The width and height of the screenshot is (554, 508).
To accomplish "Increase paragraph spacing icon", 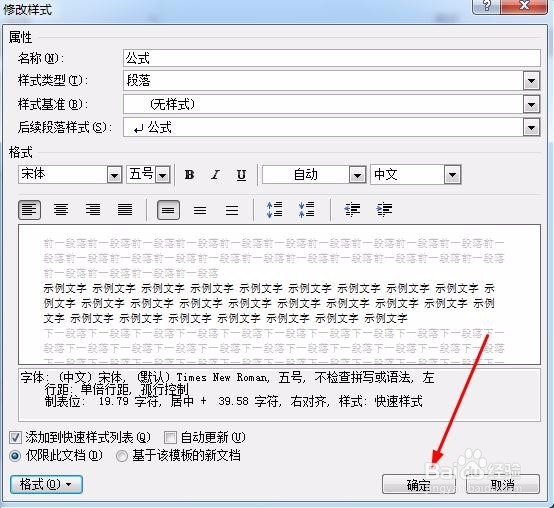I will coord(275,209).
